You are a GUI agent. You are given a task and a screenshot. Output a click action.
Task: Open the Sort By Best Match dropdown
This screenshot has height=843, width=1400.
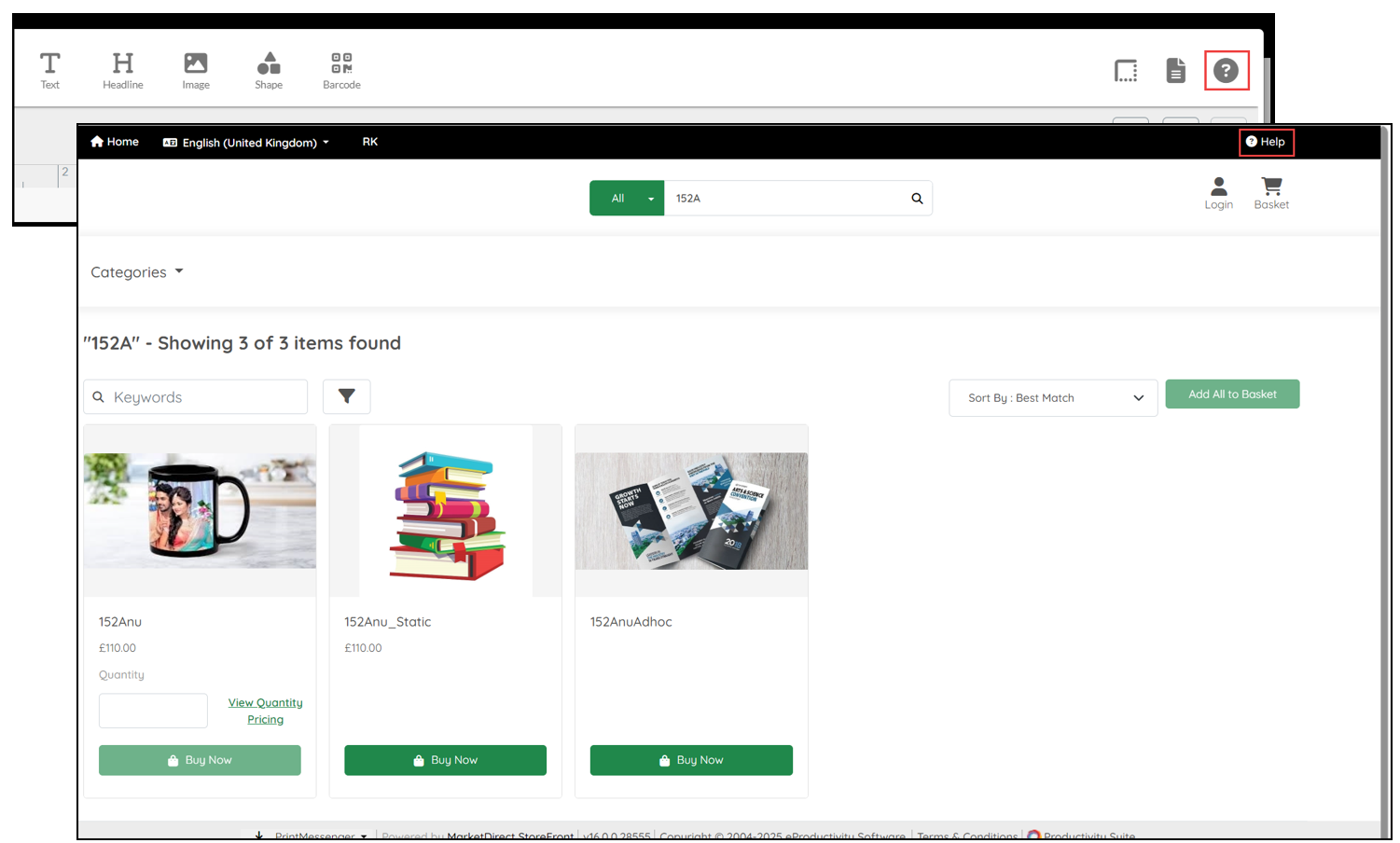[x=1053, y=398]
